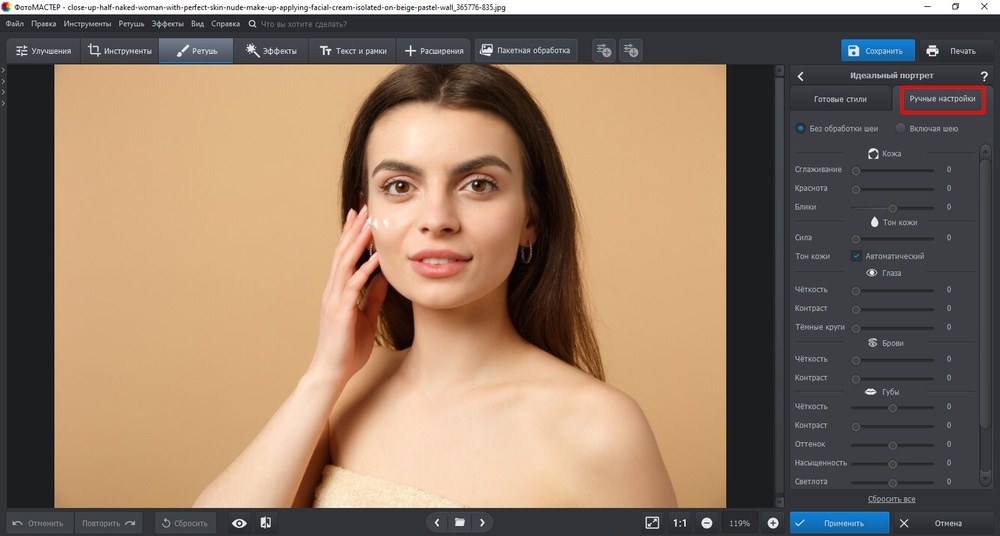Click the back chevron in Идеальный портрет panel
Viewport: 1000px width, 536px height.
point(800,76)
